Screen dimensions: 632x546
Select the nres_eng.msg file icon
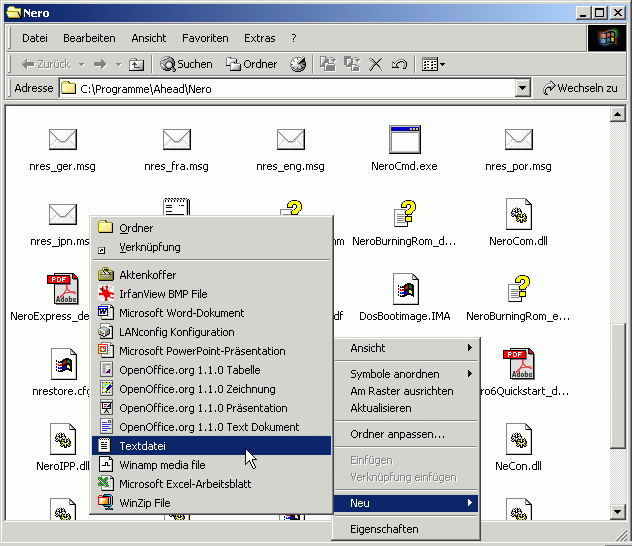291,139
